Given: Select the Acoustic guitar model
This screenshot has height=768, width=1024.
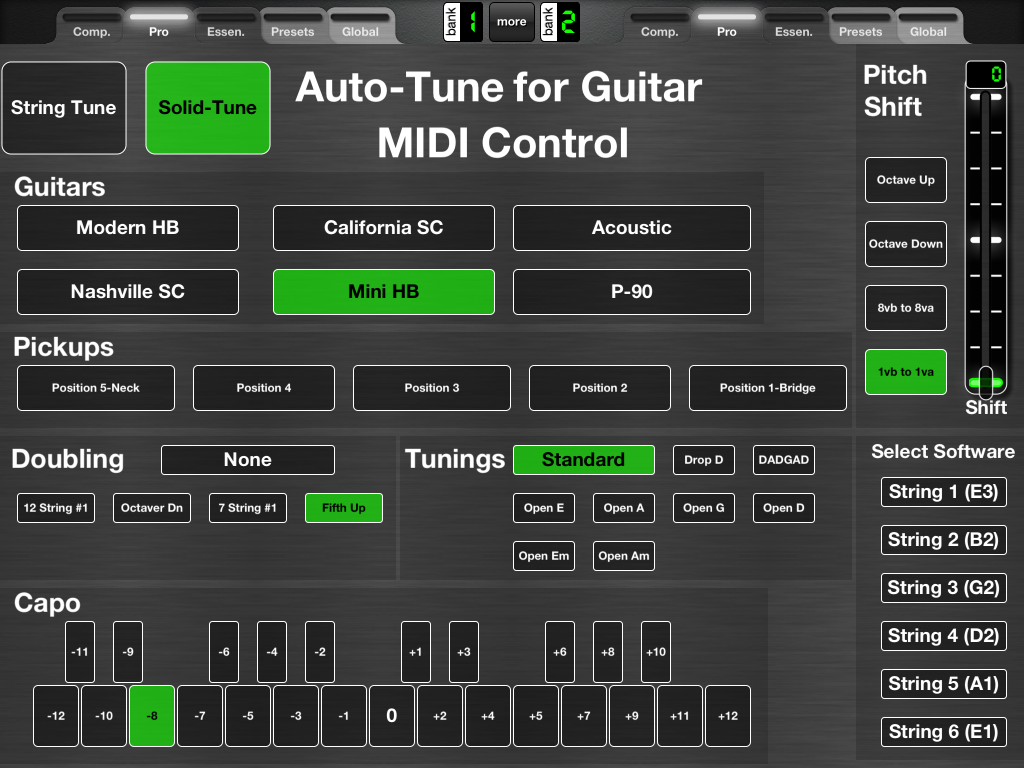Looking at the screenshot, I should tap(632, 228).
